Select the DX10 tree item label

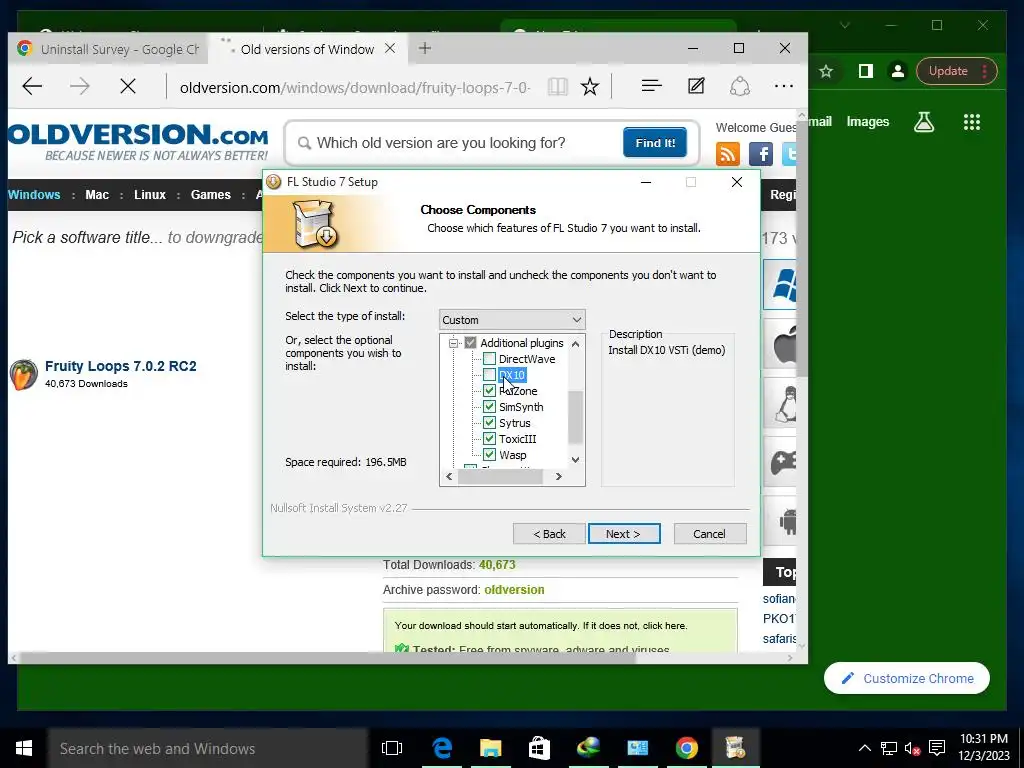pyautogui.click(x=511, y=375)
